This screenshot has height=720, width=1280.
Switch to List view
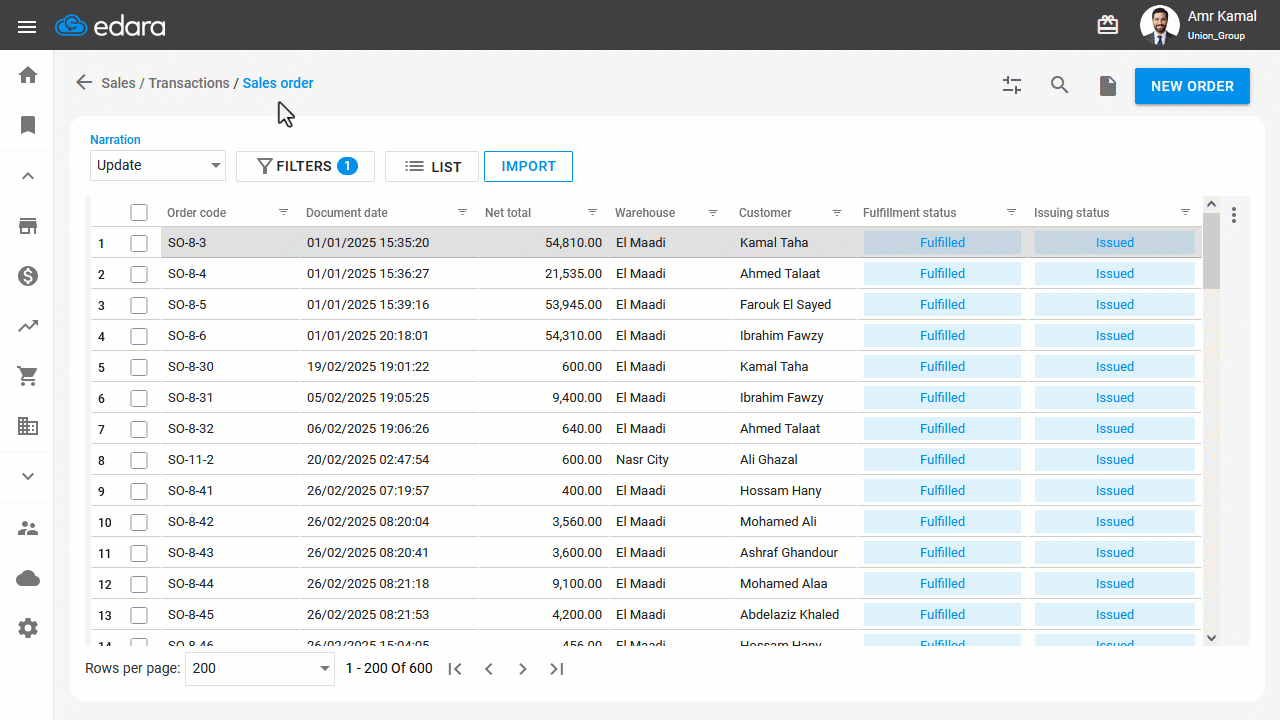[431, 166]
